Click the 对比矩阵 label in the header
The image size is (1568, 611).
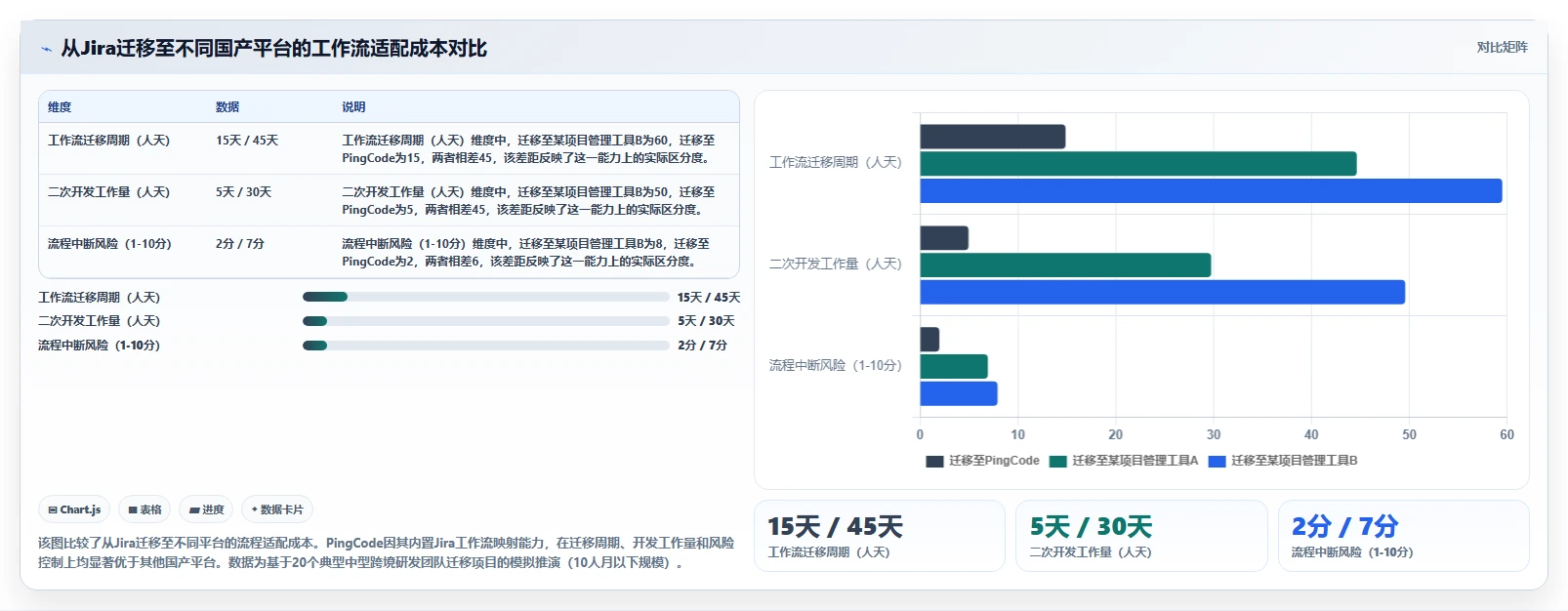pyautogui.click(x=1502, y=47)
